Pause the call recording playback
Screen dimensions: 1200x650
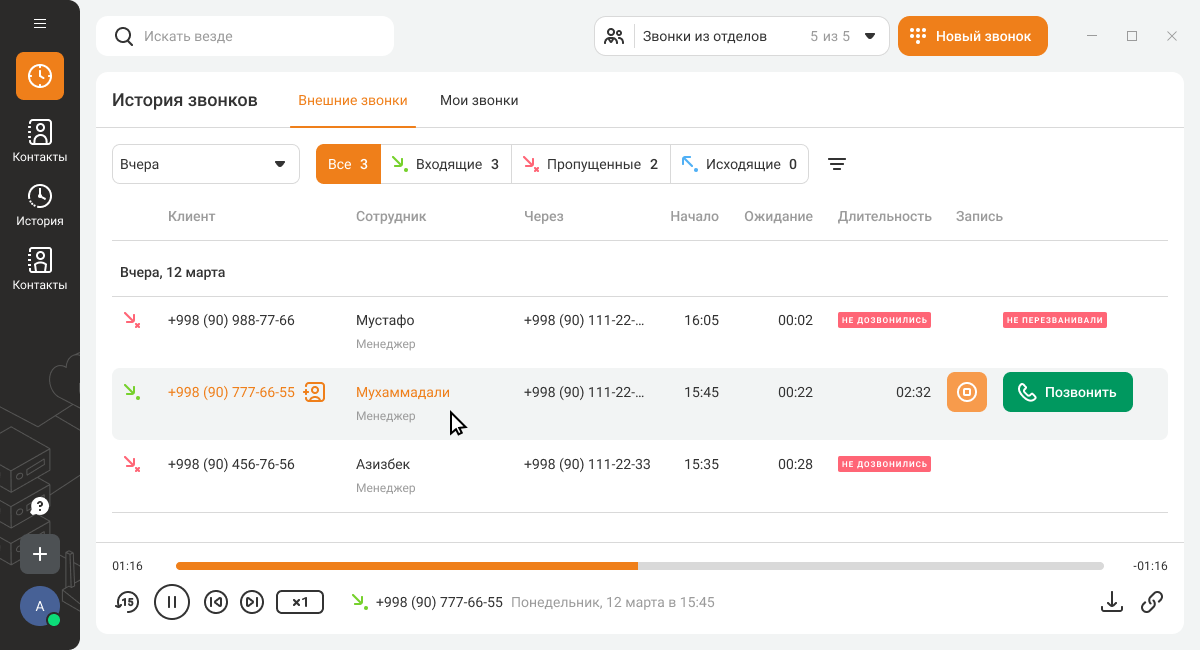172,602
